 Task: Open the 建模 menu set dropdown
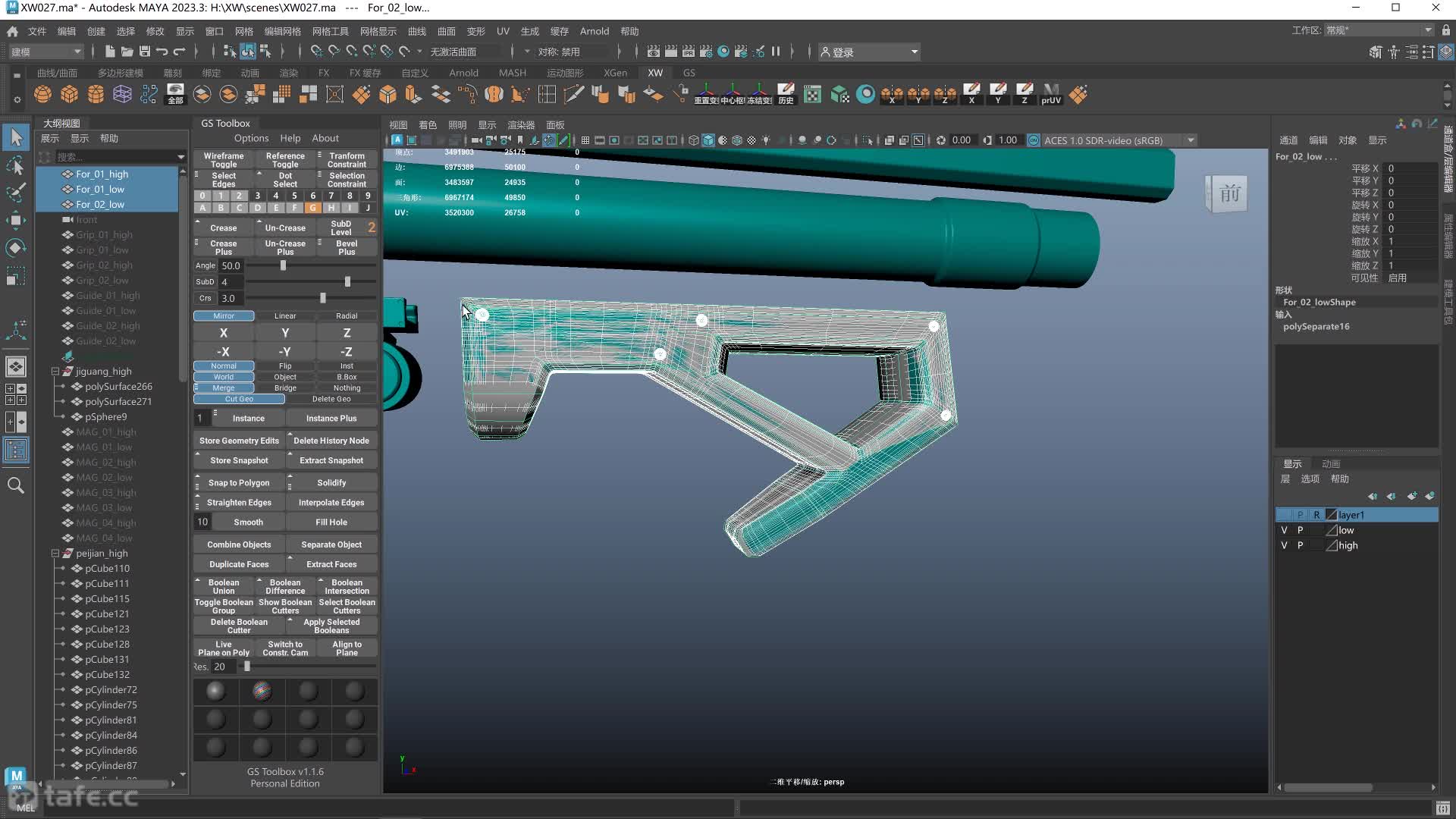tap(45, 52)
